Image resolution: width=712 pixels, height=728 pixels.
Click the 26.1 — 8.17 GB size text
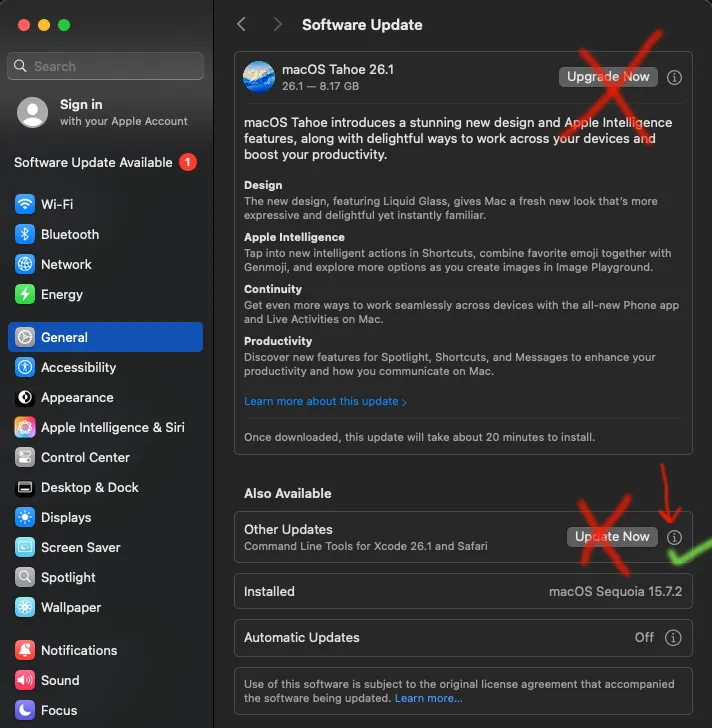(x=320, y=86)
